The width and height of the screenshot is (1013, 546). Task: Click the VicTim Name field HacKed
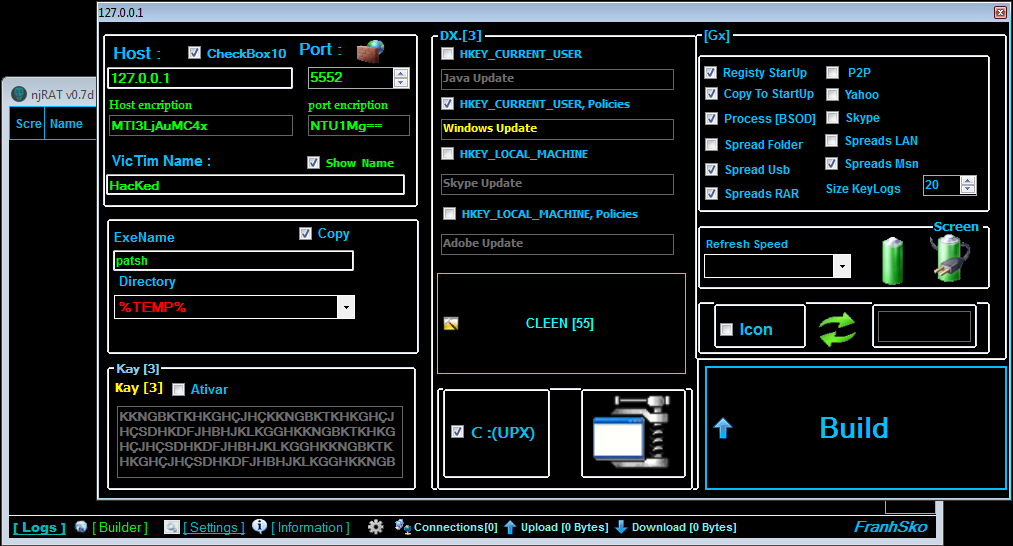(x=256, y=185)
